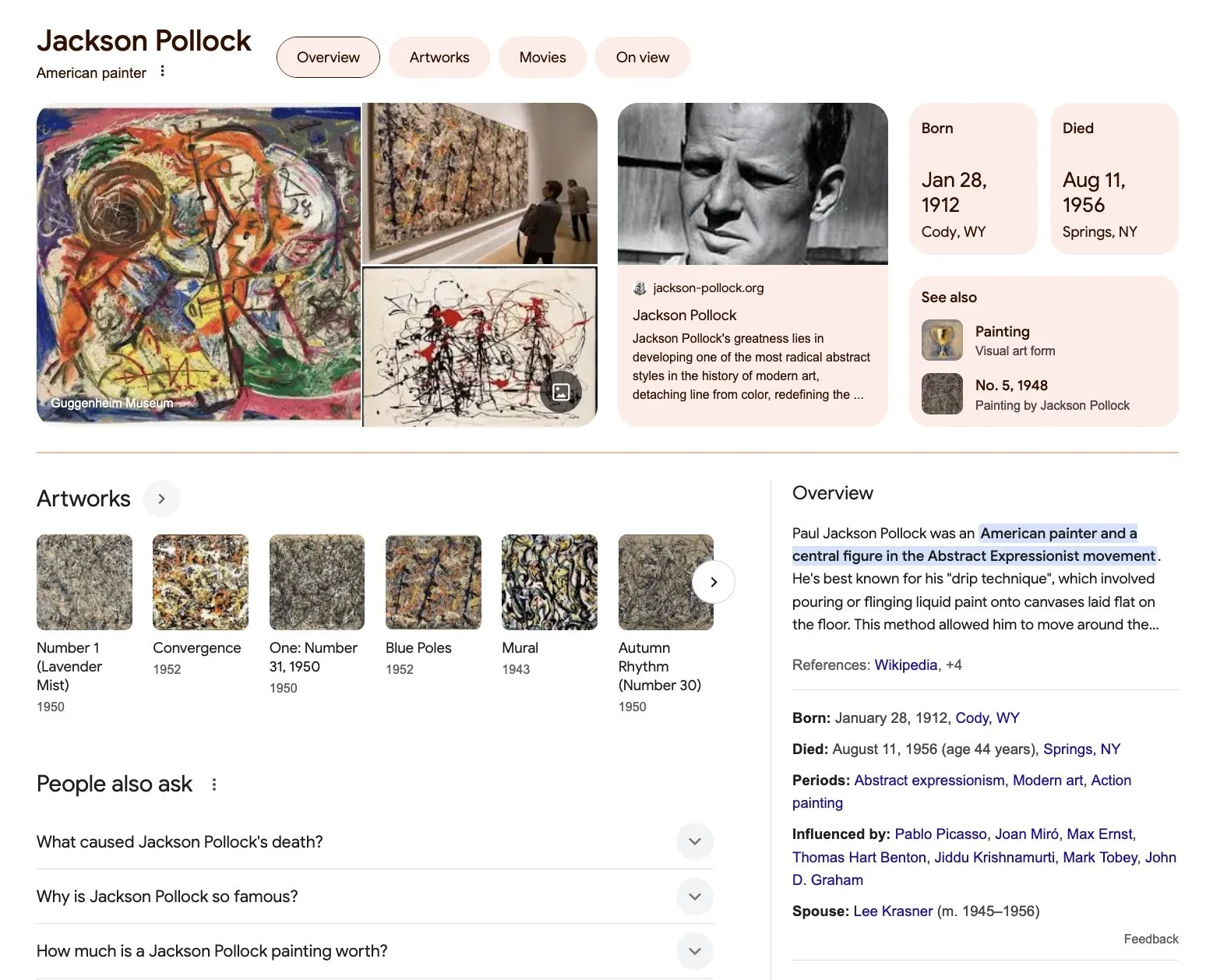Go to the On view tab
Screen dimensions: 1206x980
coord(642,57)
